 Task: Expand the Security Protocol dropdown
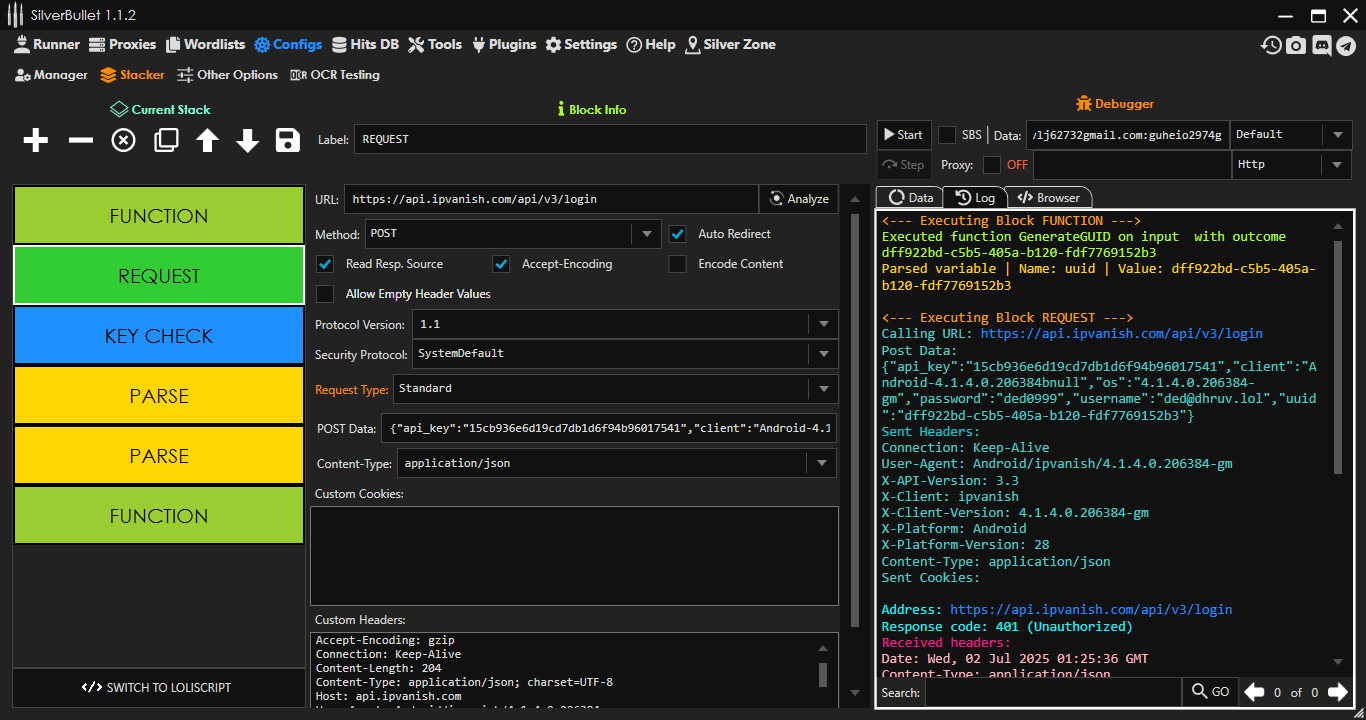(823, 354)
